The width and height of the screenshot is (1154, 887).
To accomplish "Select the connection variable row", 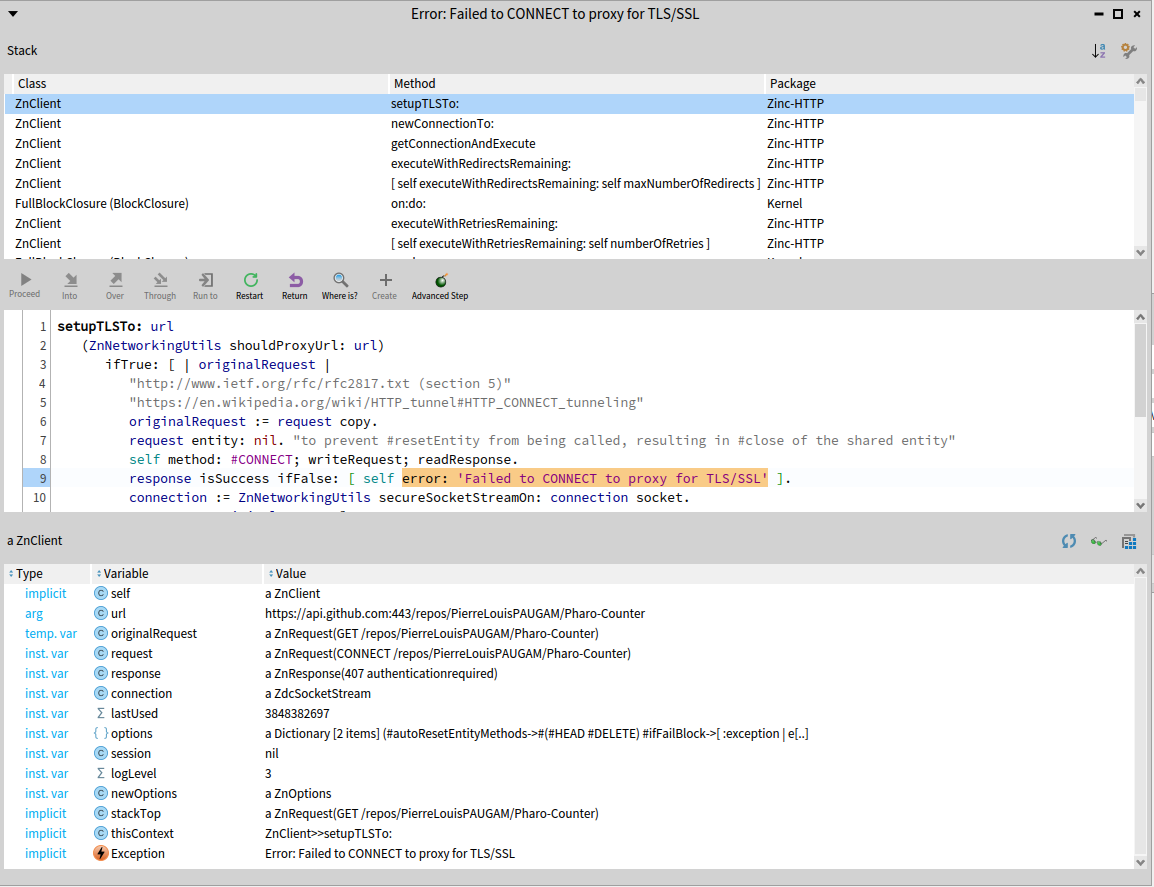I will (x=569, y=693).
